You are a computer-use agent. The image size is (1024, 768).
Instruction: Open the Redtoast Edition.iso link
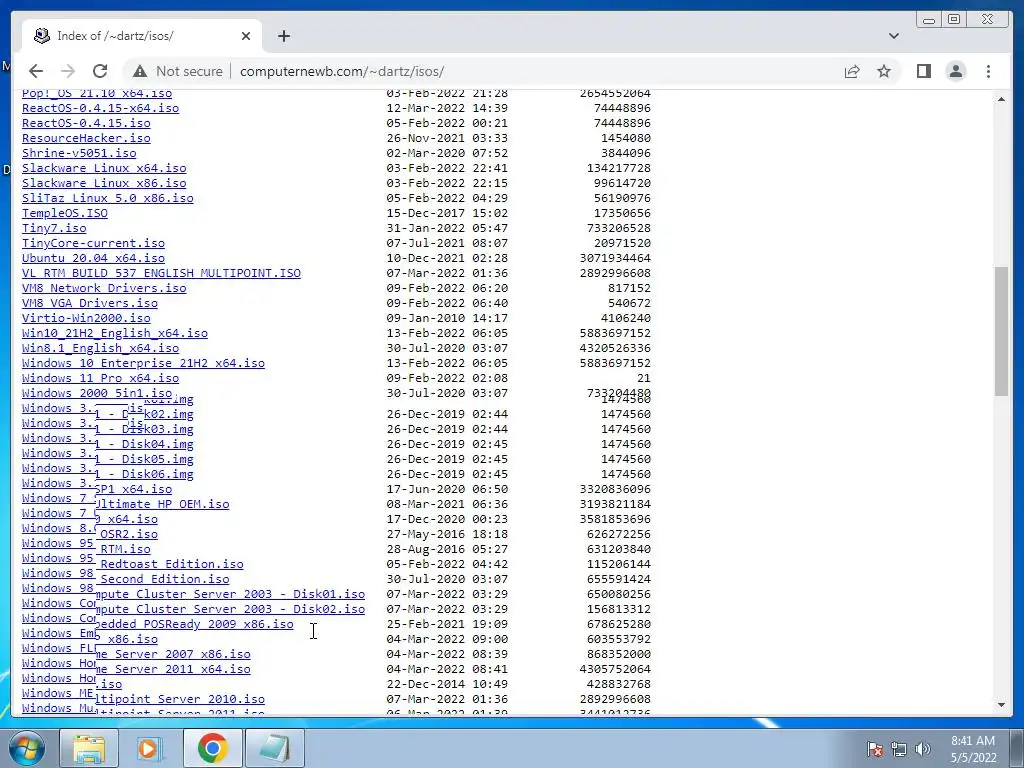point(170,565)
